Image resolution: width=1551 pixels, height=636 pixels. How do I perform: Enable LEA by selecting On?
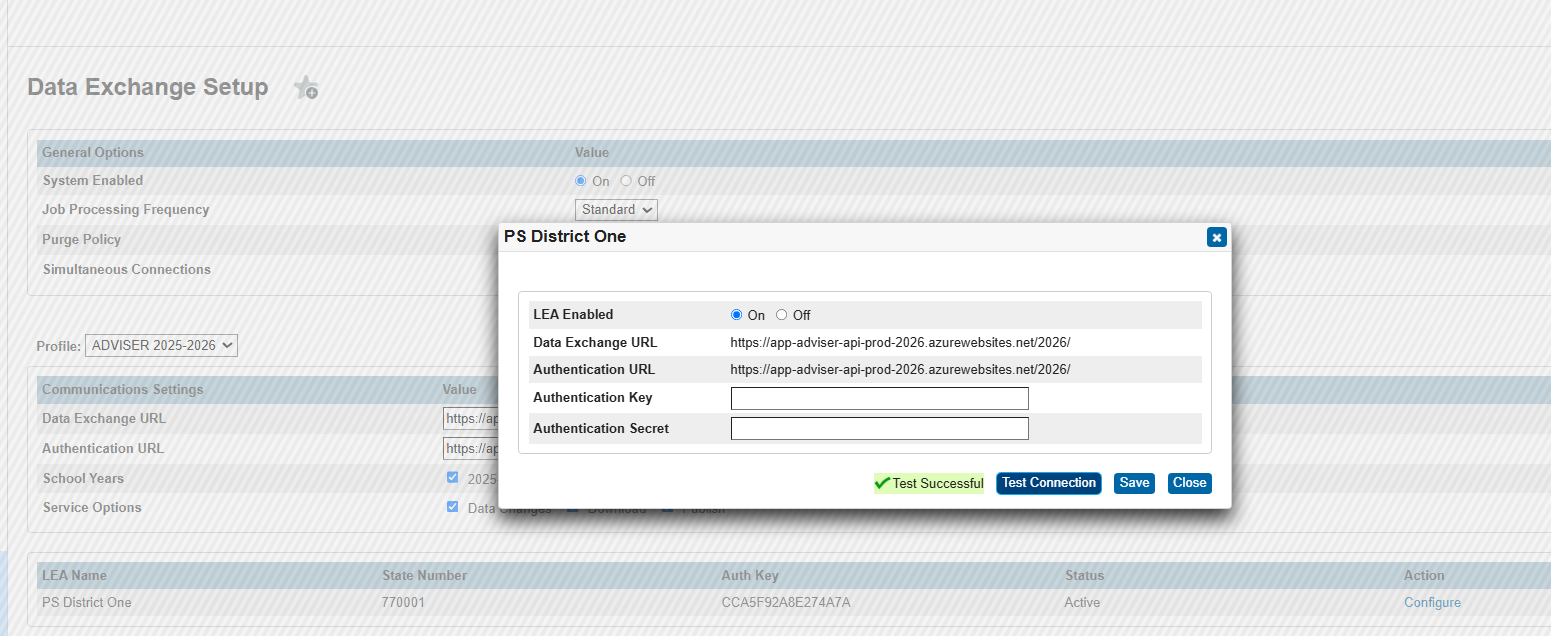click(x=736, y=314)
